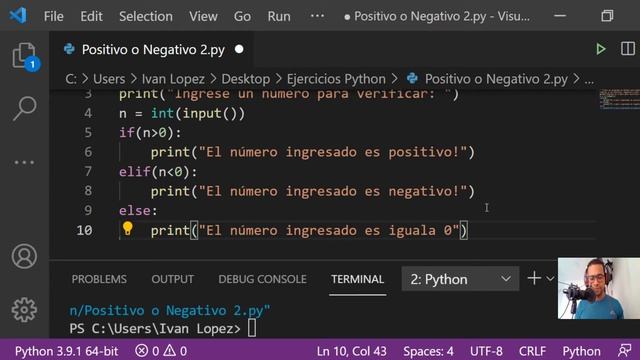Place cursor on 'if(n>0):' line
The width and height of the screenshot is (640, 360).
click(x=150, y=133)
